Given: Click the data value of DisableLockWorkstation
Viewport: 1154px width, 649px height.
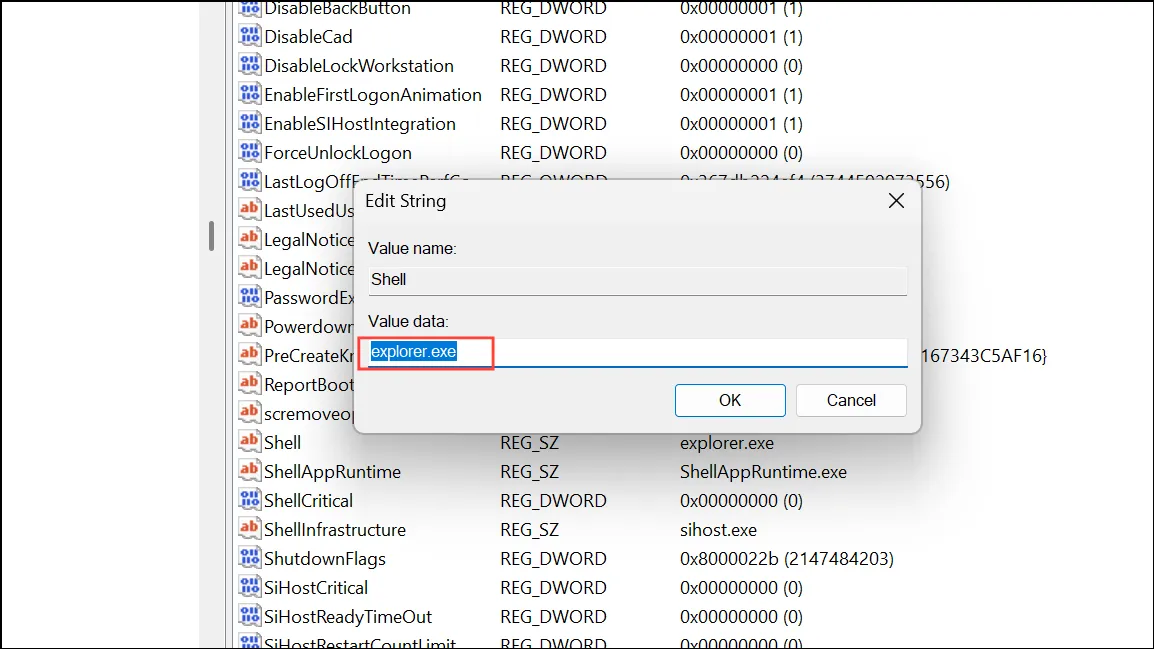Looking at the screenshot, I should coord(741,65).
